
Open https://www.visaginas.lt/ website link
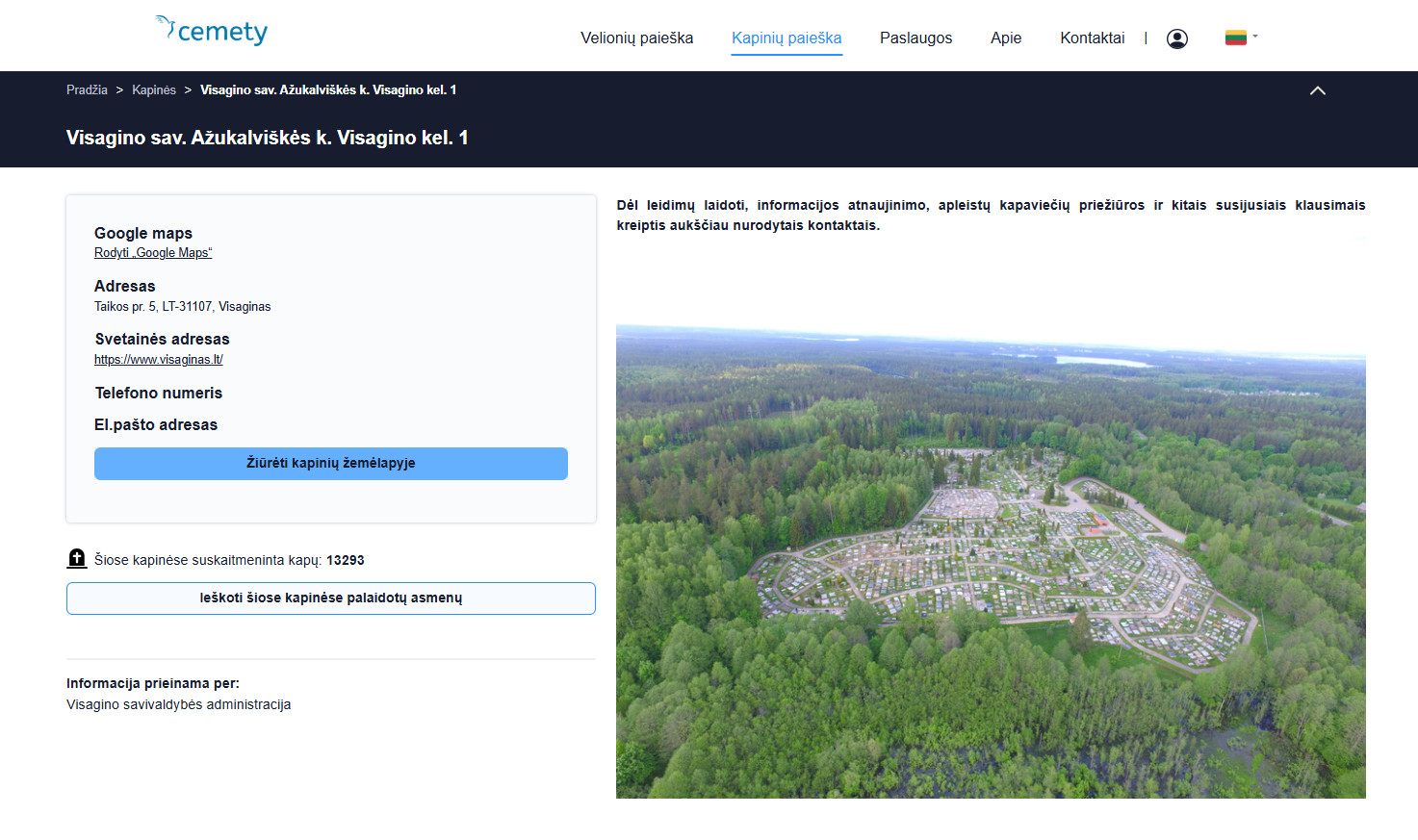click(159, 360)
